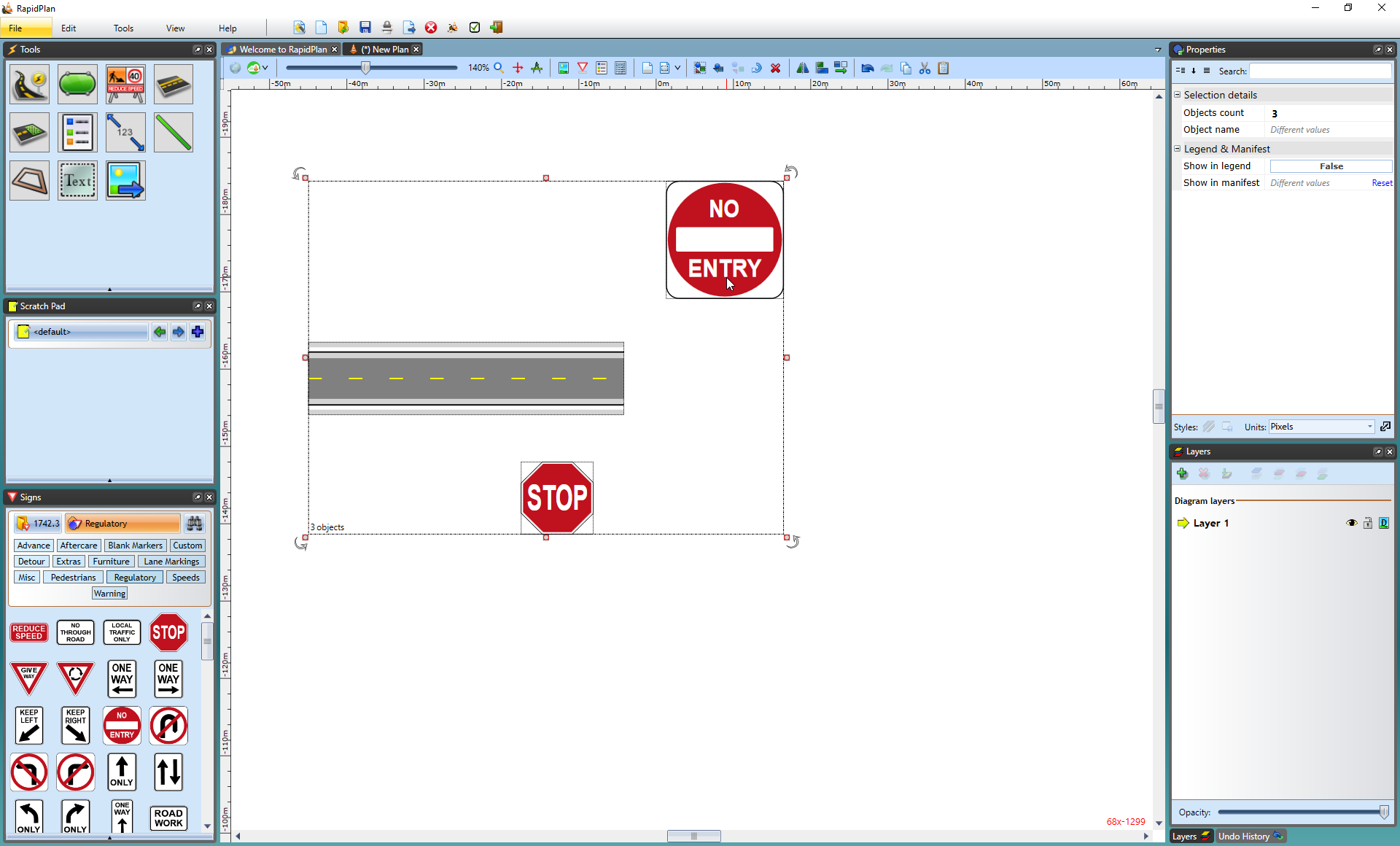
Task: Switch to Undo History tab
Action: [1250, 837]
